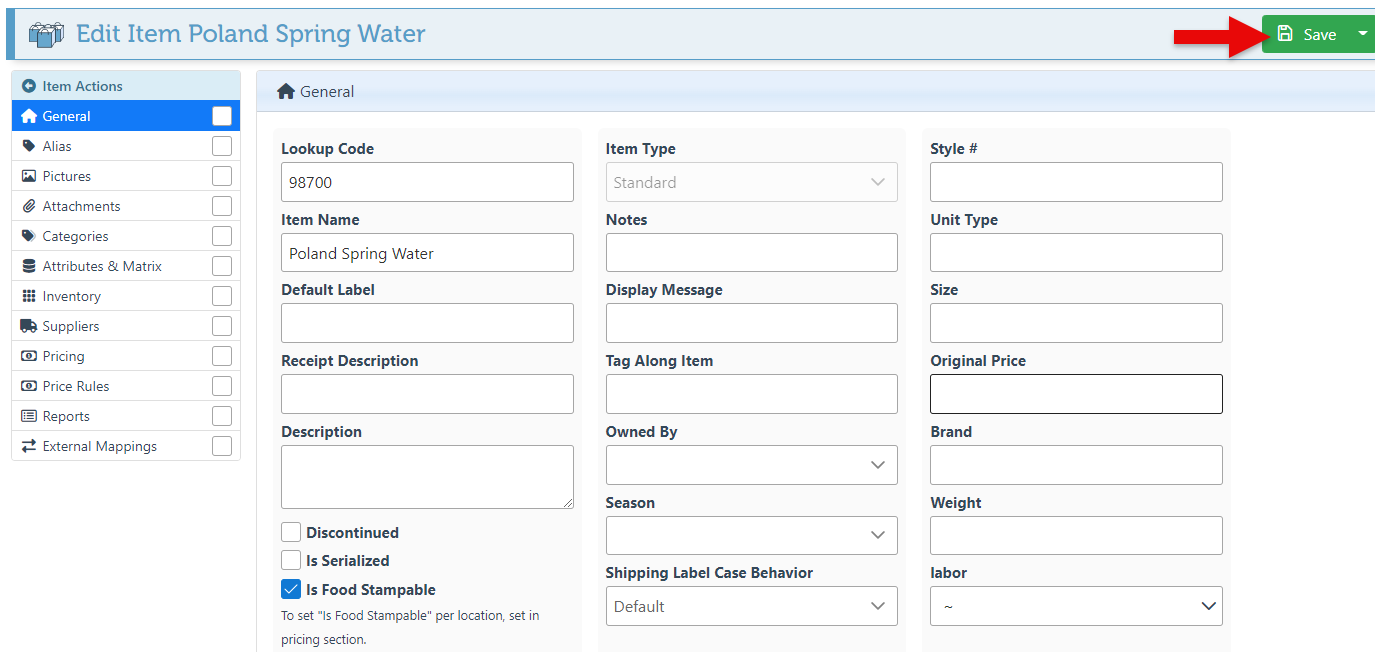Viewport: 1375px width, 652px height.
Task: Click the green Save button
Action: [x=1308, y=34]
